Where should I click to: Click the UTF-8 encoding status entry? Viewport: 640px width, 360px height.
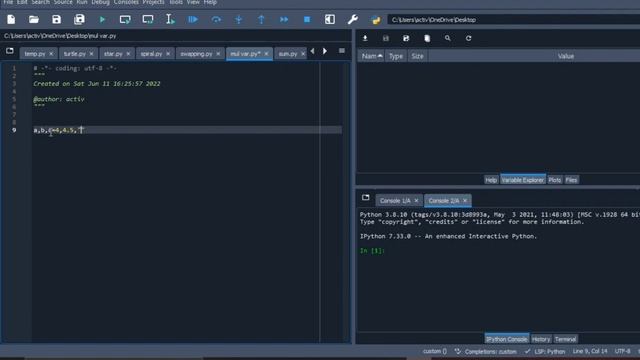point(622,351)
